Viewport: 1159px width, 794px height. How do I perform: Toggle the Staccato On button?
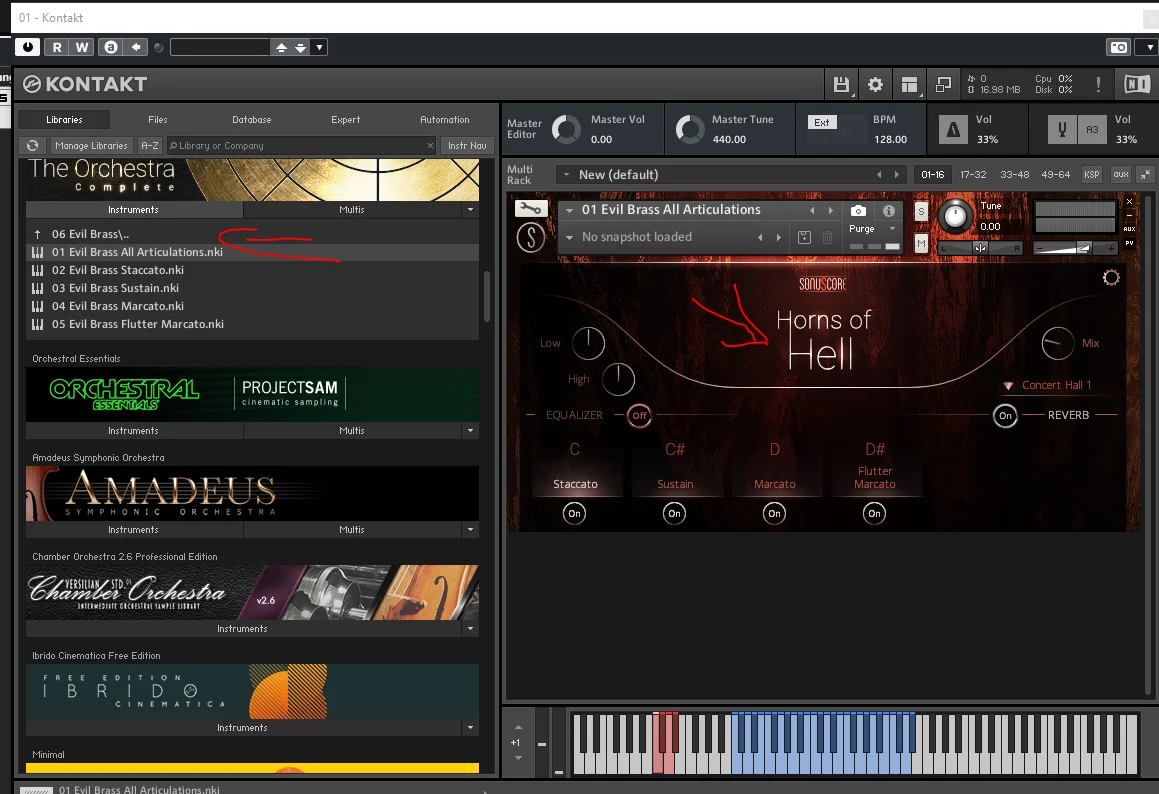[574, 514]
